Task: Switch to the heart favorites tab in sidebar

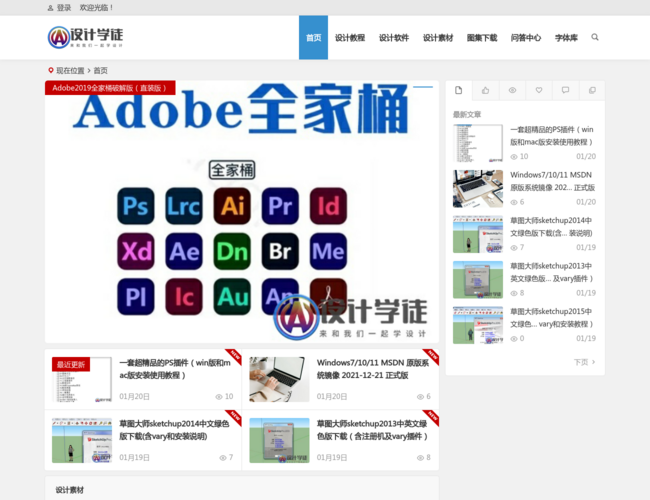Action: (x=539, y=90)
